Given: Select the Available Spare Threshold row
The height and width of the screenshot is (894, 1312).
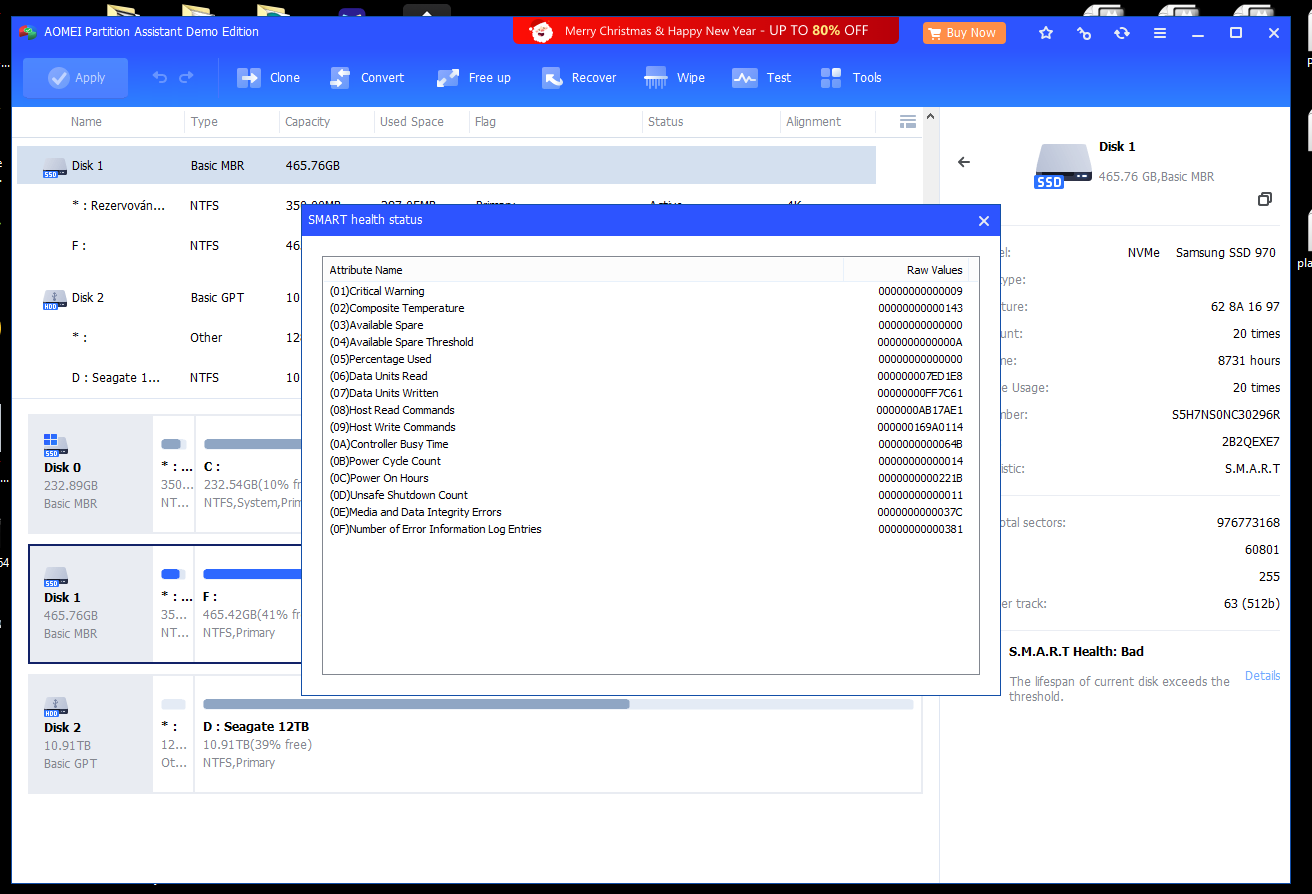Looking at the screenshot, I should tap(646, 342).
